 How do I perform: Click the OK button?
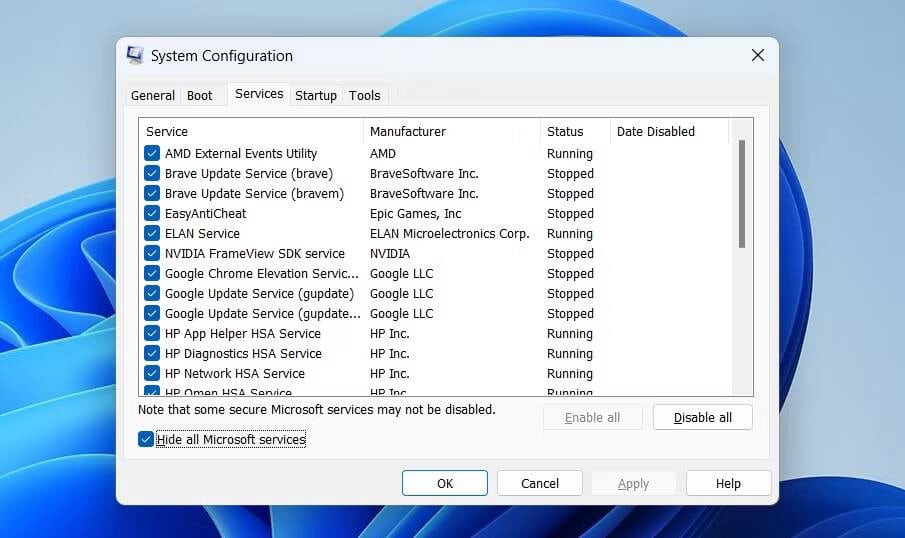445,483
